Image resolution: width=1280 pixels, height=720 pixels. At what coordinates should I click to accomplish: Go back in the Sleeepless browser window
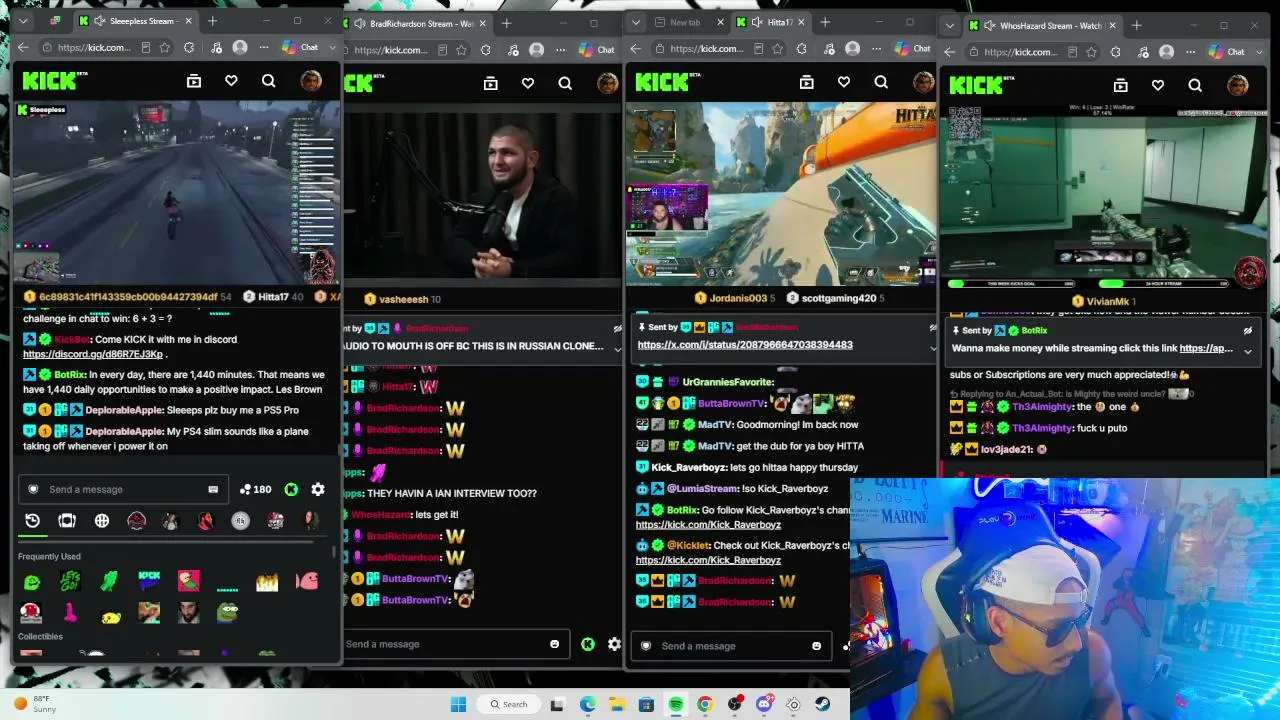[x=23, y=47]
